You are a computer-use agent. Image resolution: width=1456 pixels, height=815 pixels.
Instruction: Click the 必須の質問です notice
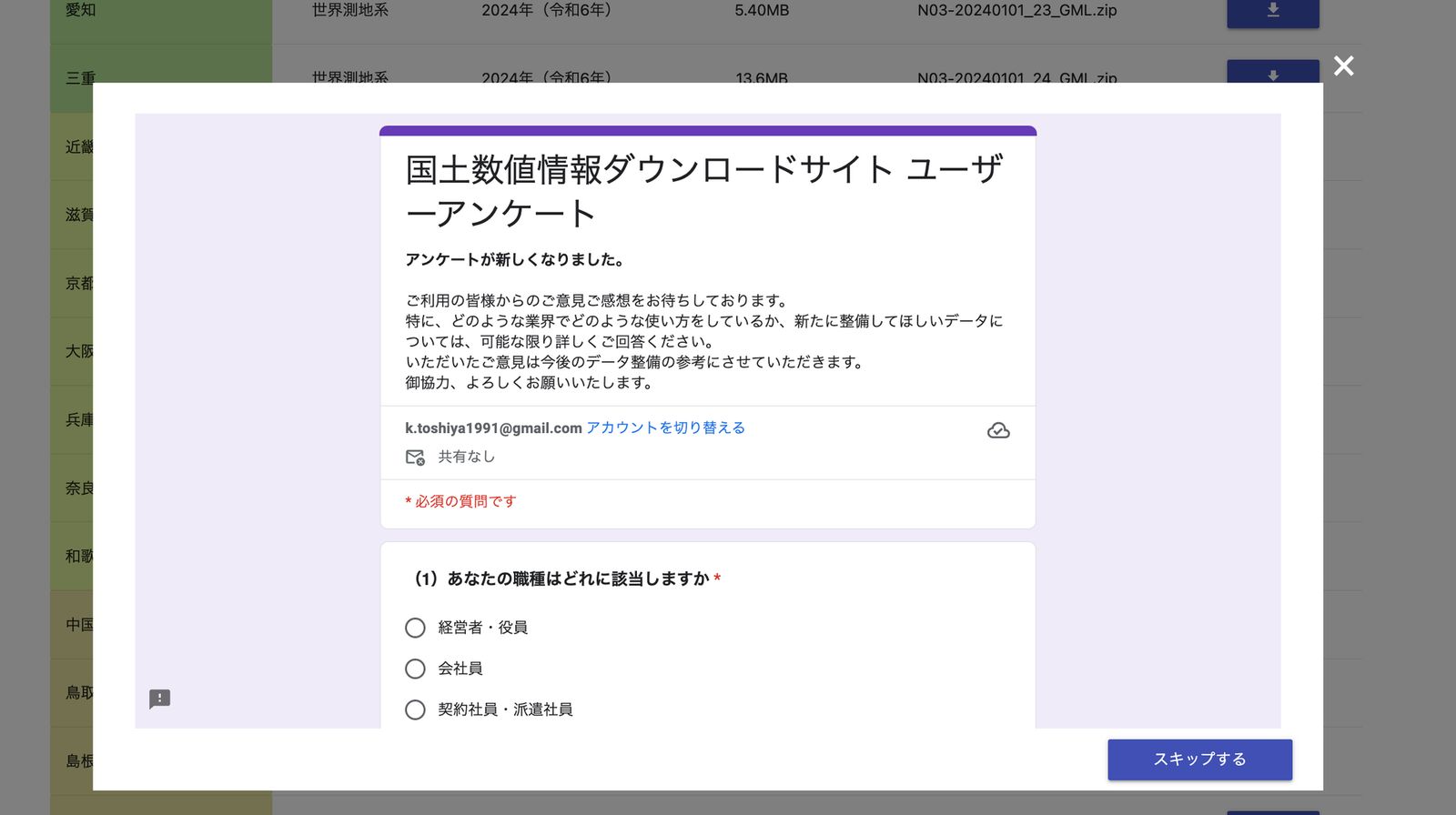coord(466,501)
